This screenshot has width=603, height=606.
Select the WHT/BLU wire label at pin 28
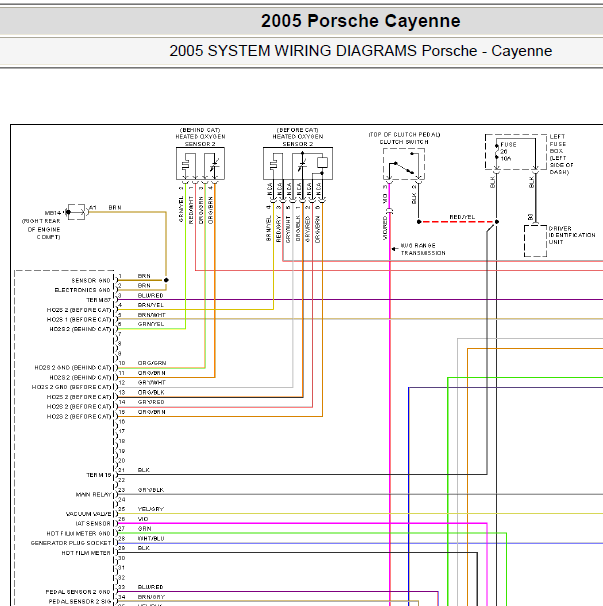coord(151,538)
